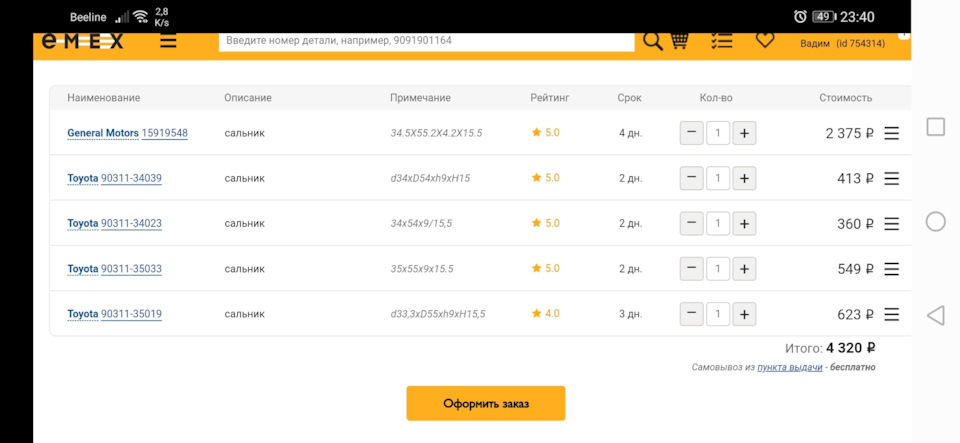Click the Emex logo

[x=83, y=41]
